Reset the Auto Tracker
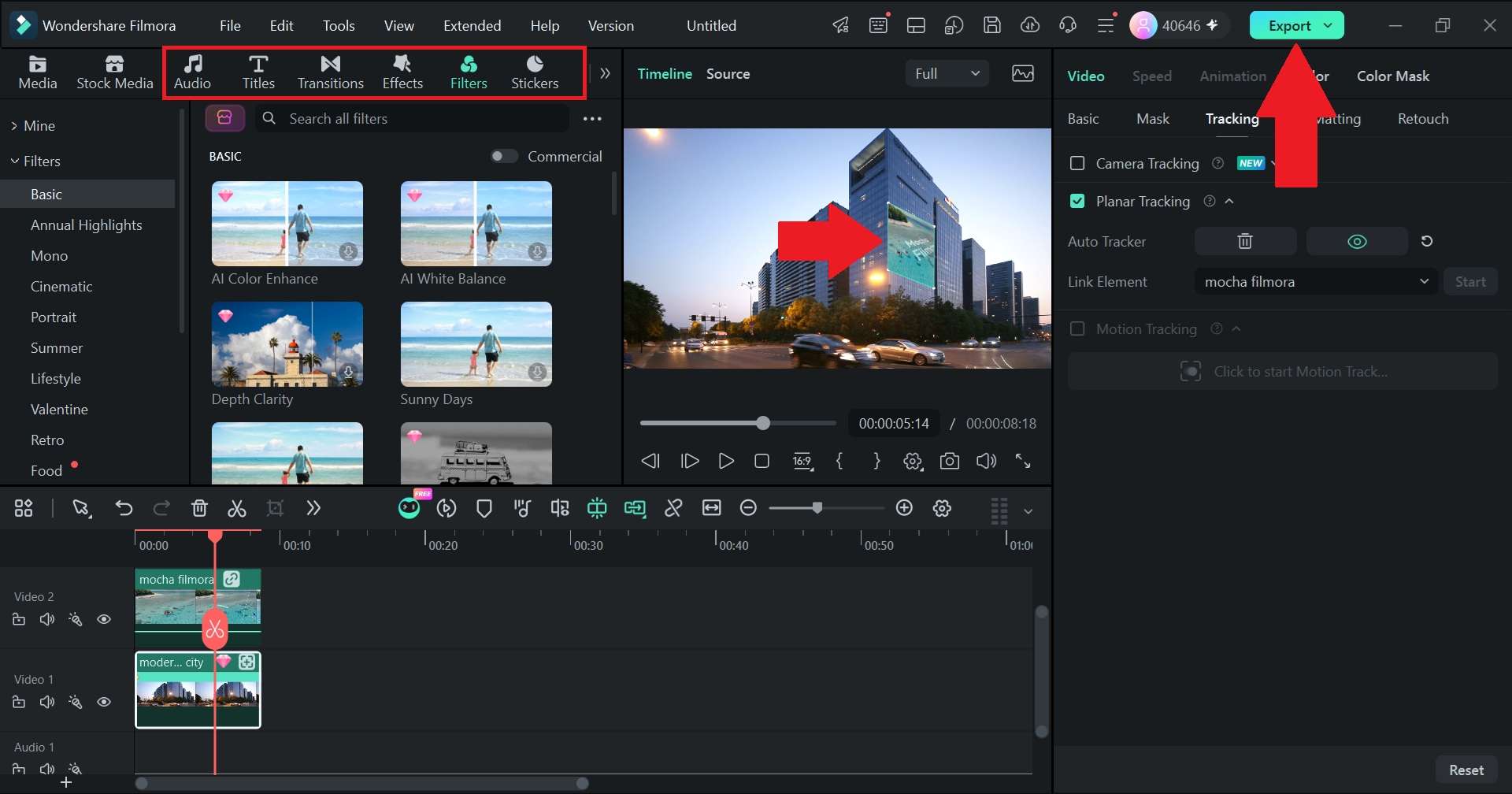Screen dimensions: 1512x794 [x=1427, y=242]
